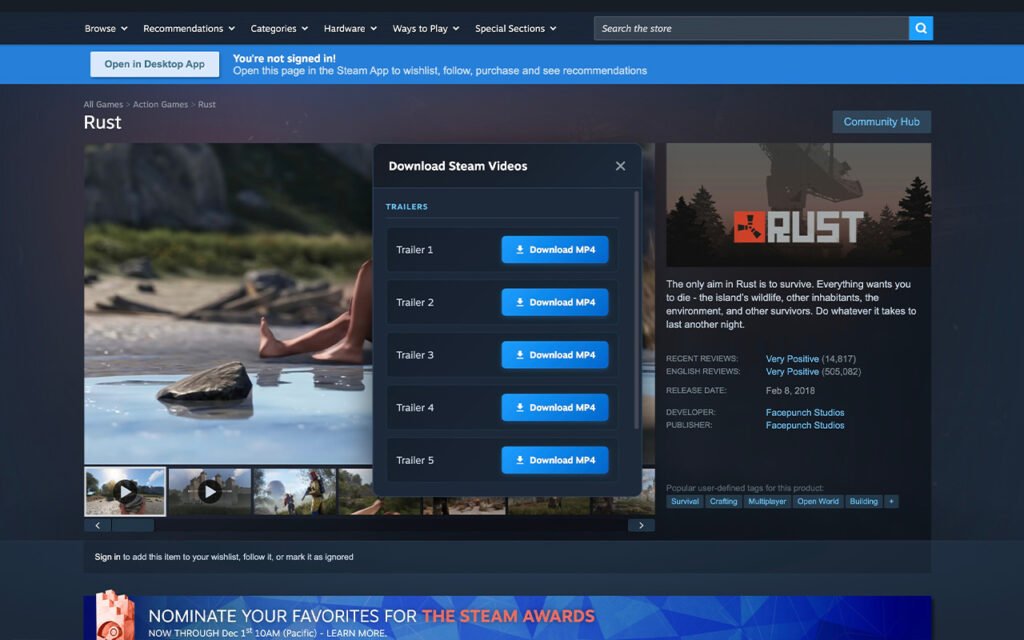Viewport: 1024px width, 640px height.
Task: Open the Categories dropdown
Action: click(279, 28)
